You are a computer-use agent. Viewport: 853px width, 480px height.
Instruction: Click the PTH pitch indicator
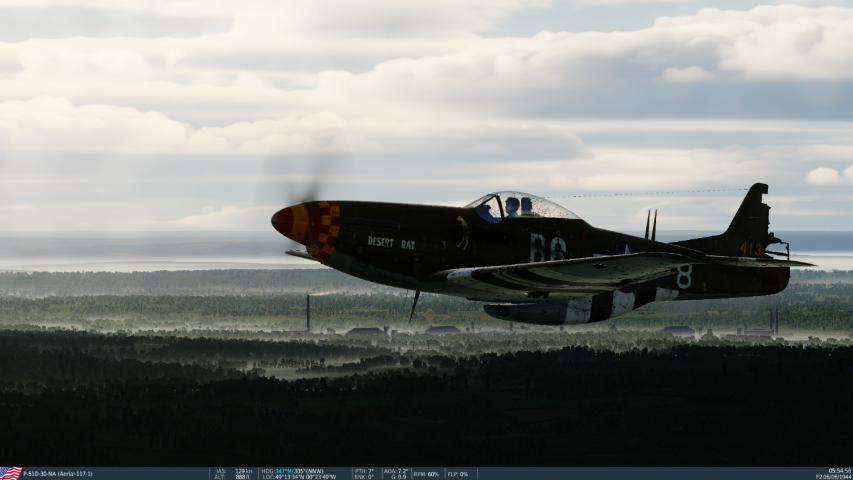(364, 470)
